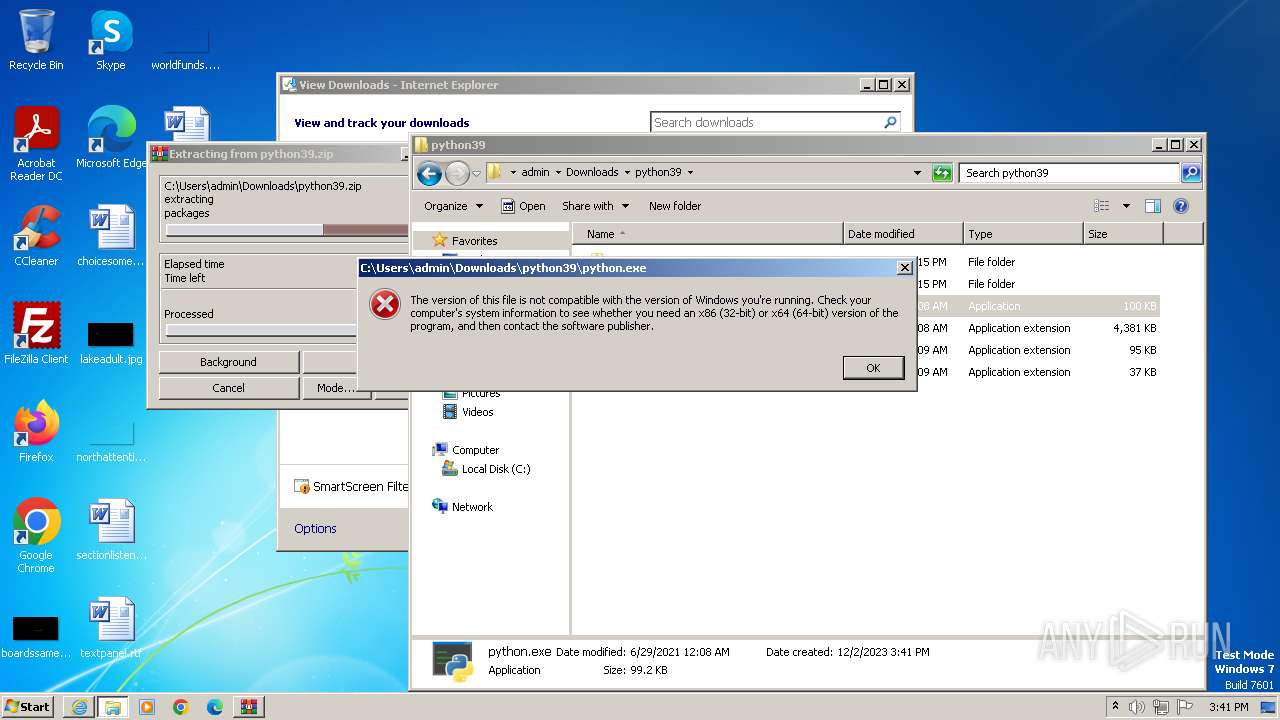This screenshot has height=720, width=1280.
Task: Open the address bar history dropdown
Action: coord(917,173)
